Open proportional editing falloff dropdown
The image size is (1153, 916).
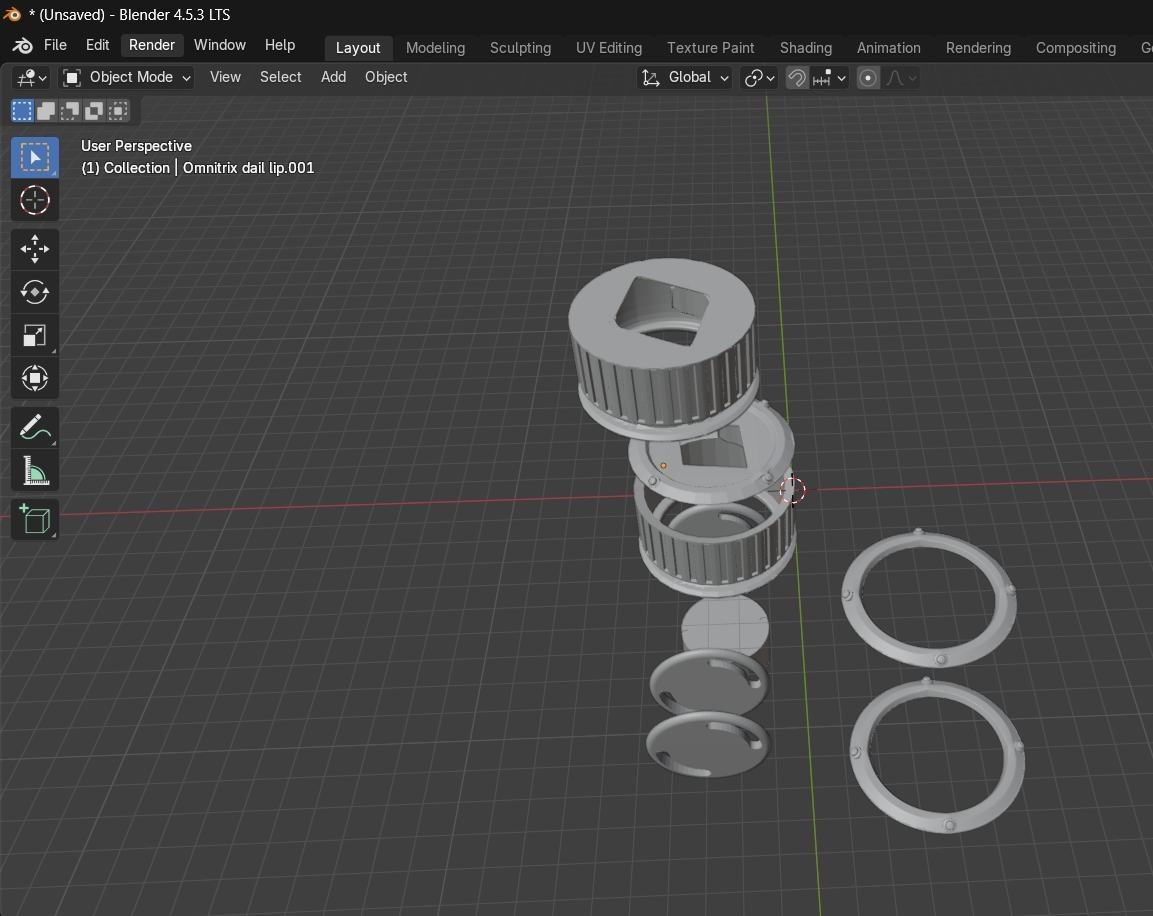(x=901, y=78)
